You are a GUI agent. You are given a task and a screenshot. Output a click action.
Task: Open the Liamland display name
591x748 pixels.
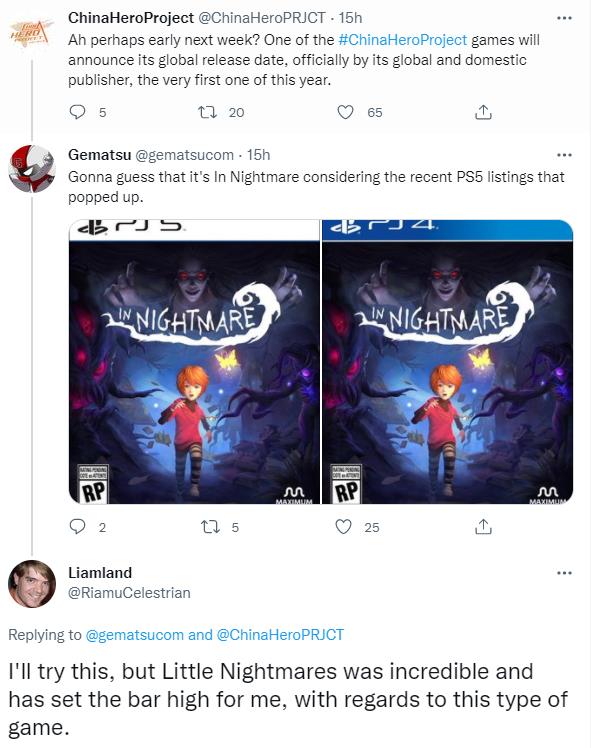click(100, 572)
